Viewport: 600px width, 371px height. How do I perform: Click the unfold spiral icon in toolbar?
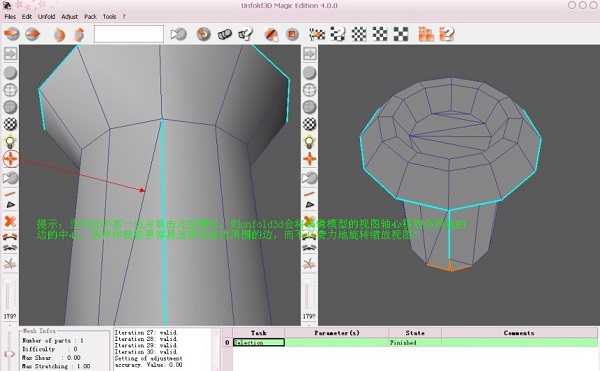(x=204, y=34)
